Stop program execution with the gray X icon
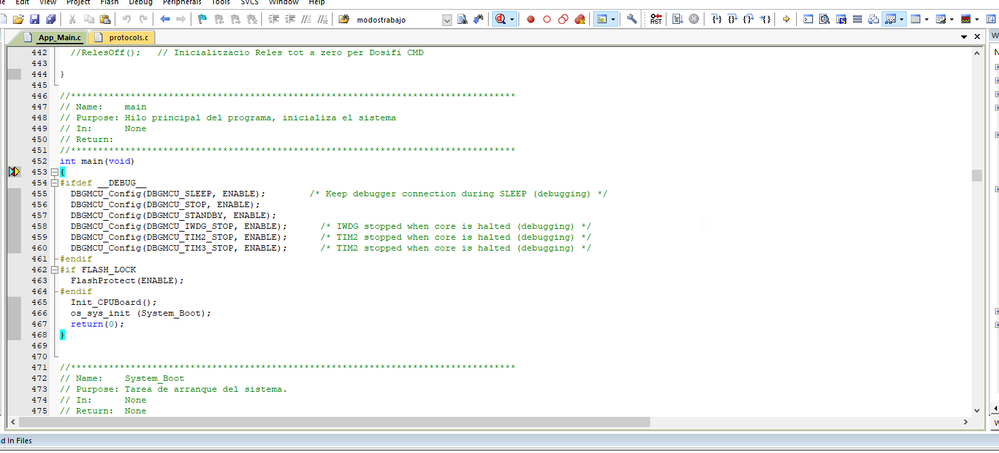 (694, 19)
